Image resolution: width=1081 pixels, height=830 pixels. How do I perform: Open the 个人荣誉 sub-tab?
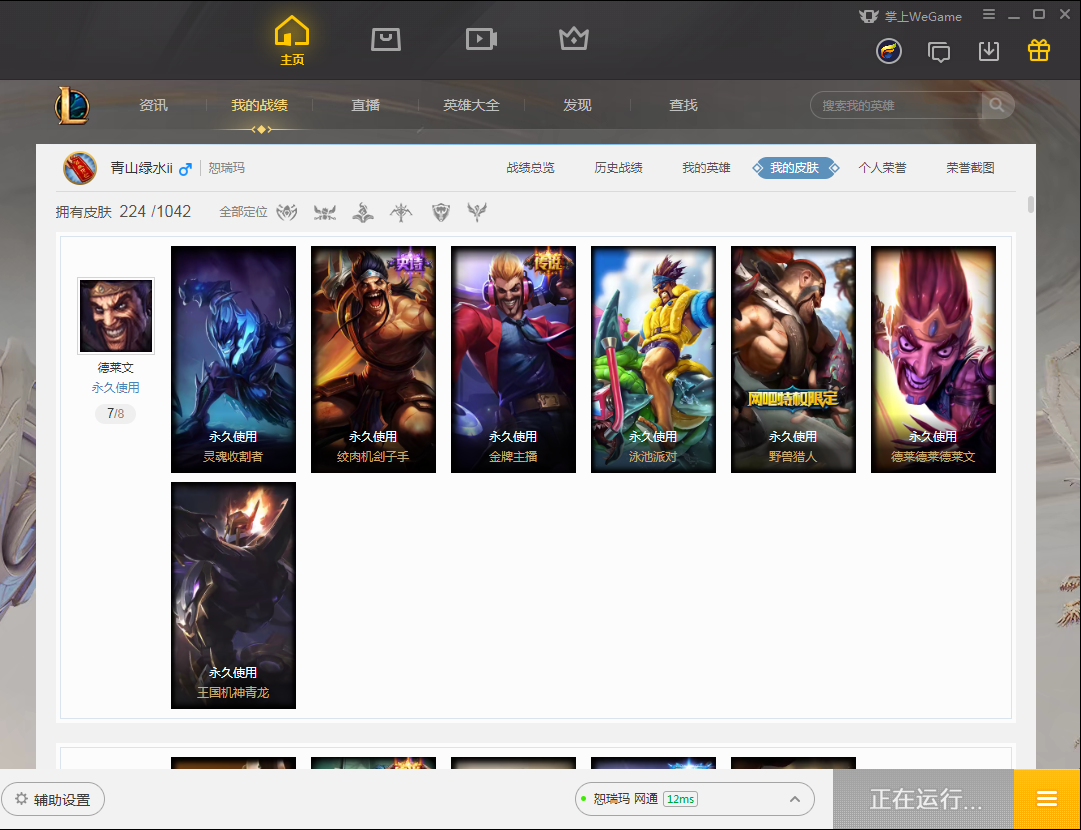[882, 168]
